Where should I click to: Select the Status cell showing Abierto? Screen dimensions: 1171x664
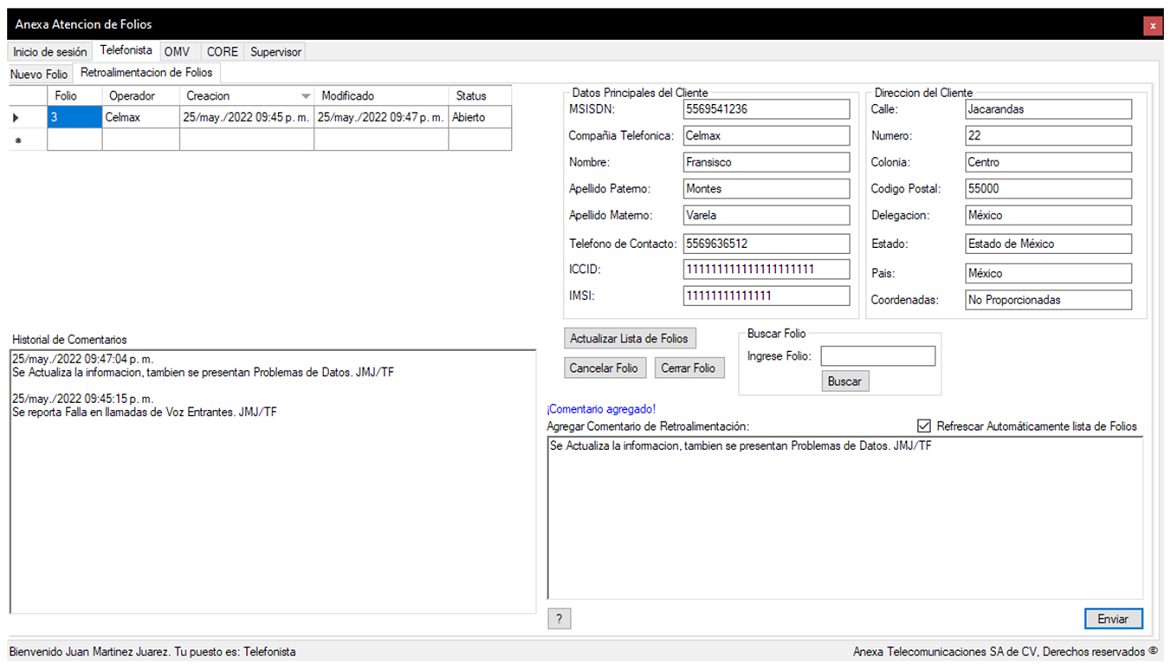pyautogui.click(x=479, y=118)
